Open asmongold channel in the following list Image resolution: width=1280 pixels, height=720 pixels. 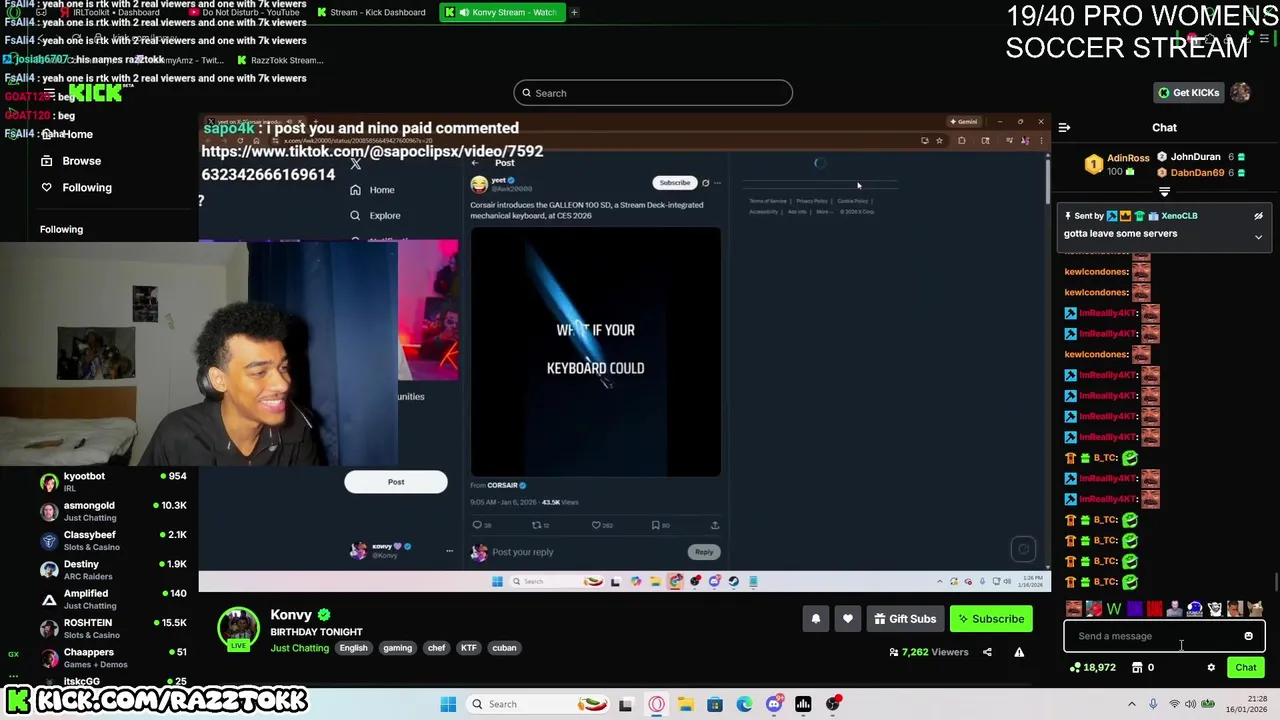[112, 511]
